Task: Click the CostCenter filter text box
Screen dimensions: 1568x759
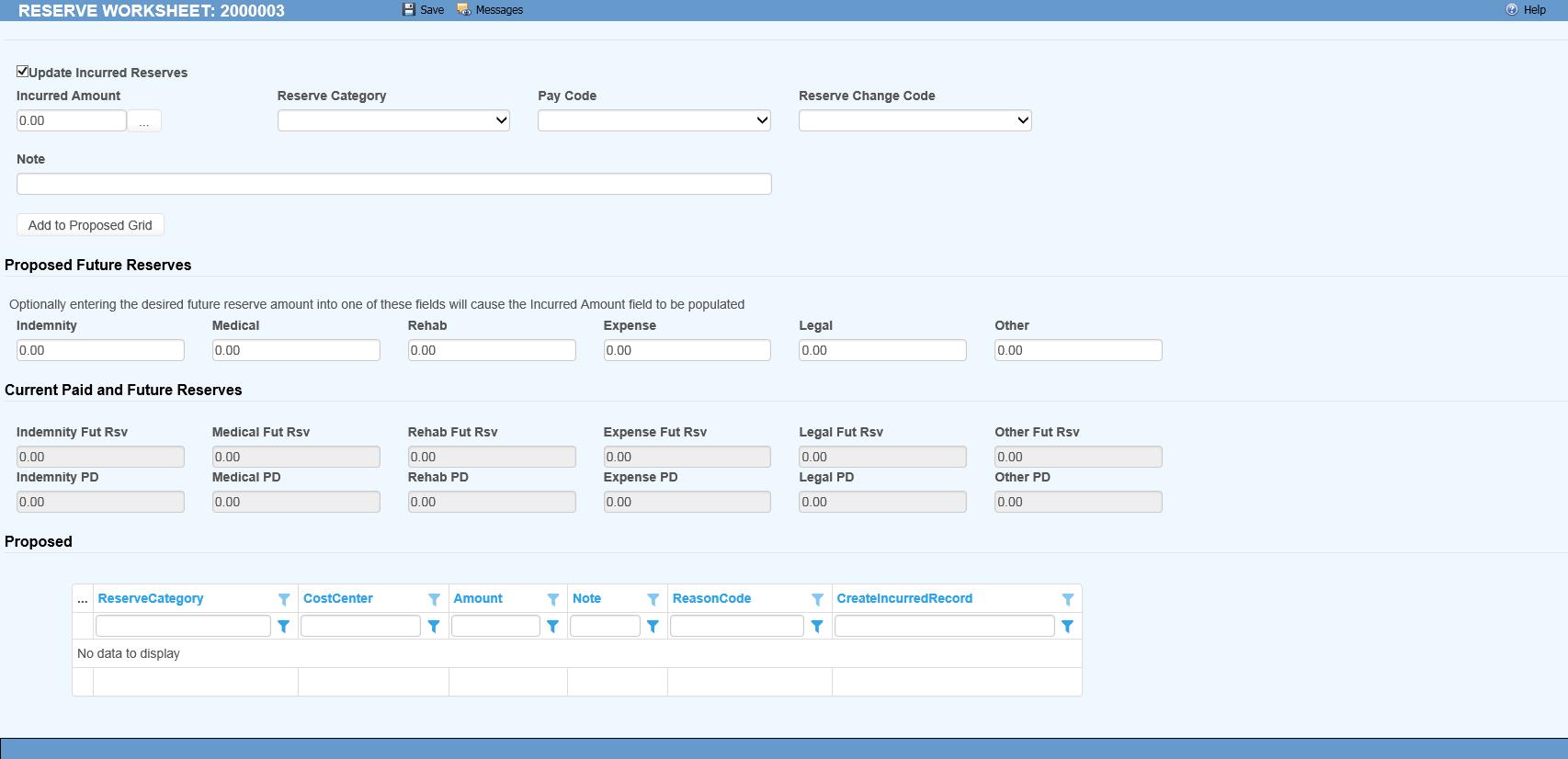Action: [360, 626]
